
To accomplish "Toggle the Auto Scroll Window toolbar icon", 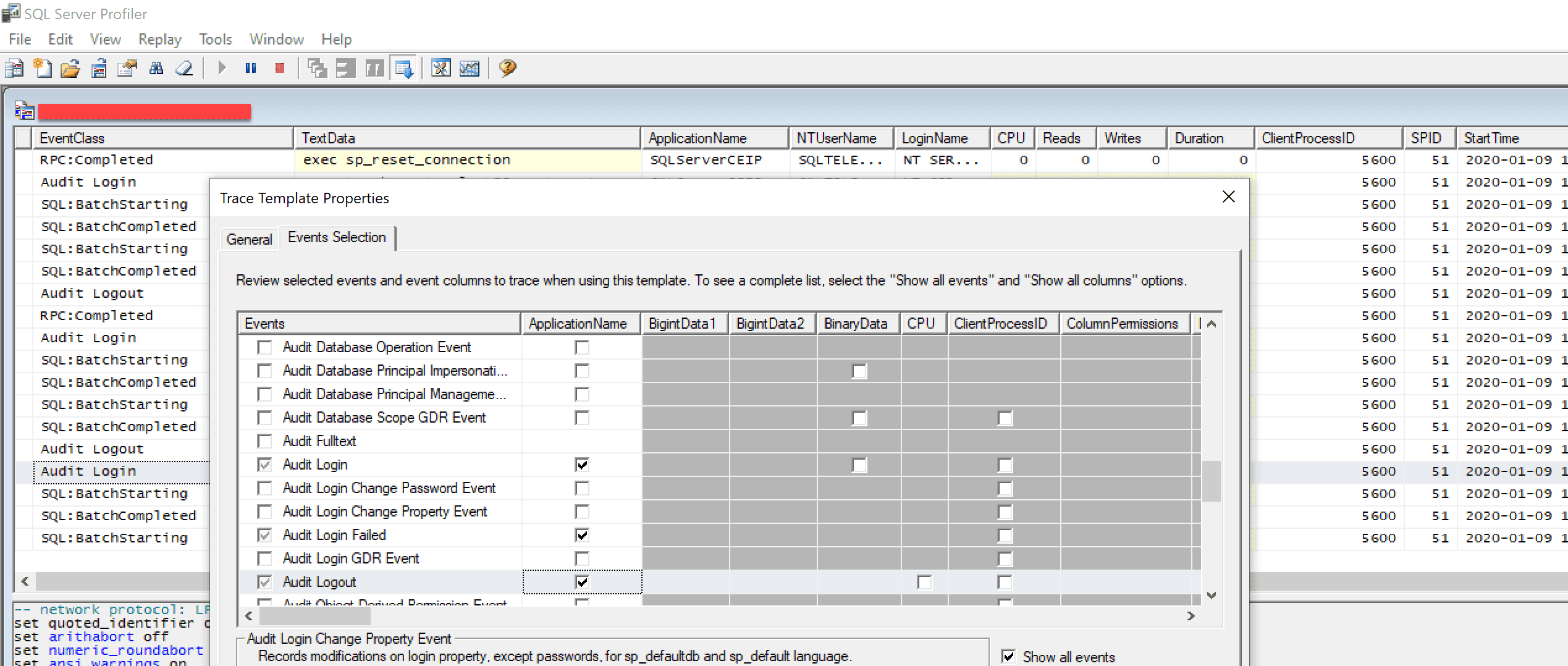I will (x=404, y=68).
